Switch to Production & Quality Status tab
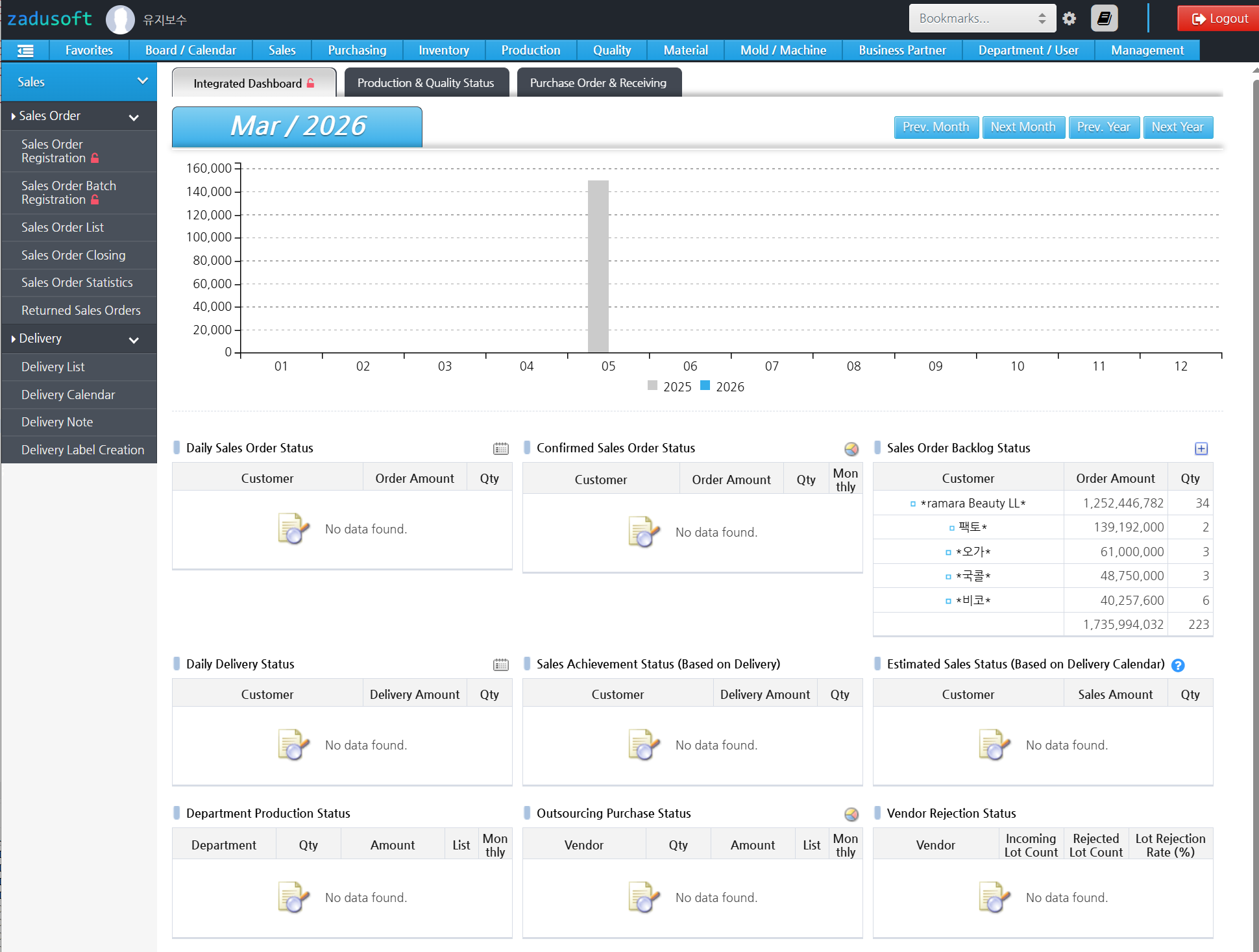Screen dimensions: 1259x952 tap(426, 83)
